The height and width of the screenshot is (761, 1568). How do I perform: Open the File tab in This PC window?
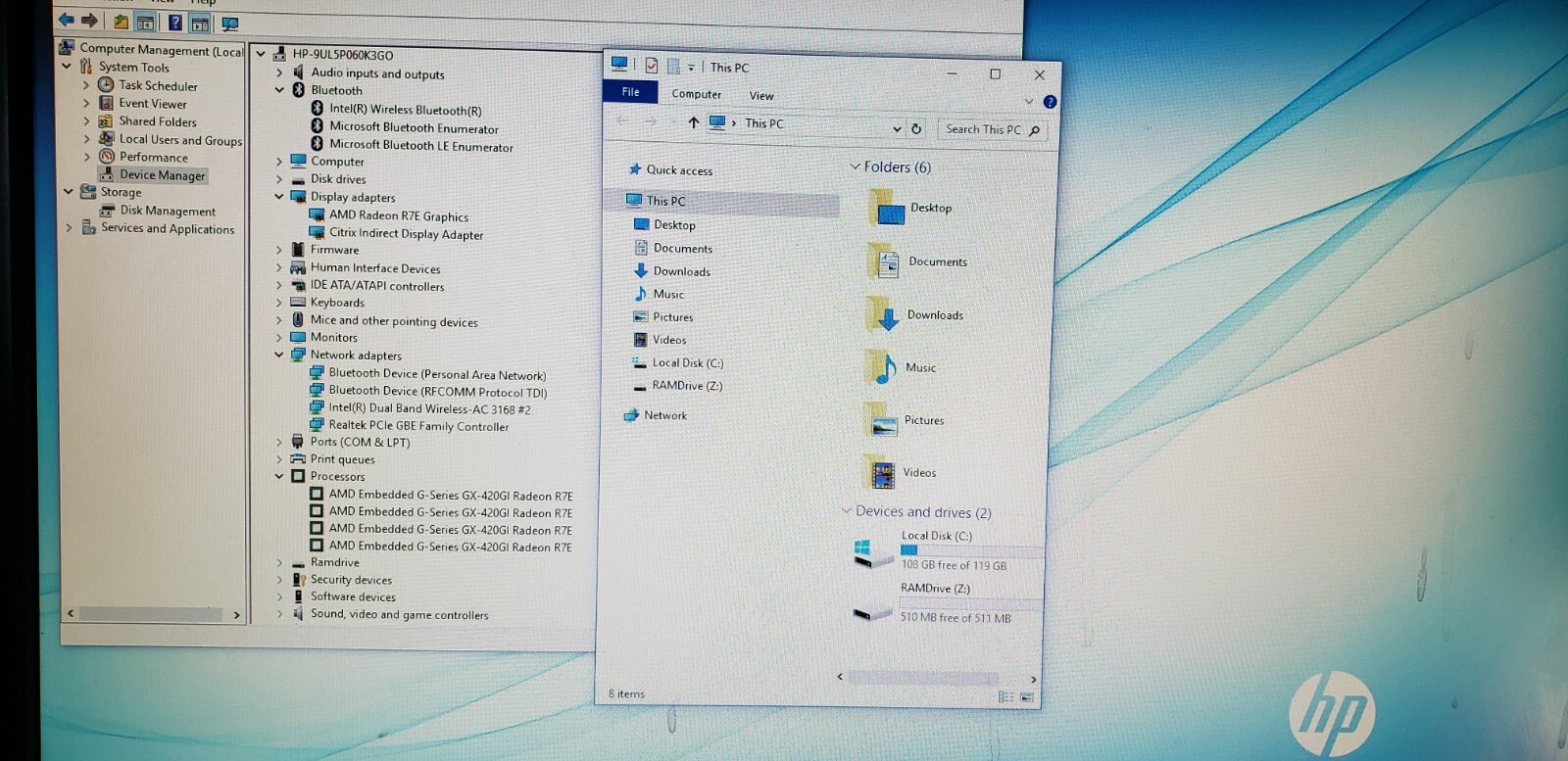(630, 92)
